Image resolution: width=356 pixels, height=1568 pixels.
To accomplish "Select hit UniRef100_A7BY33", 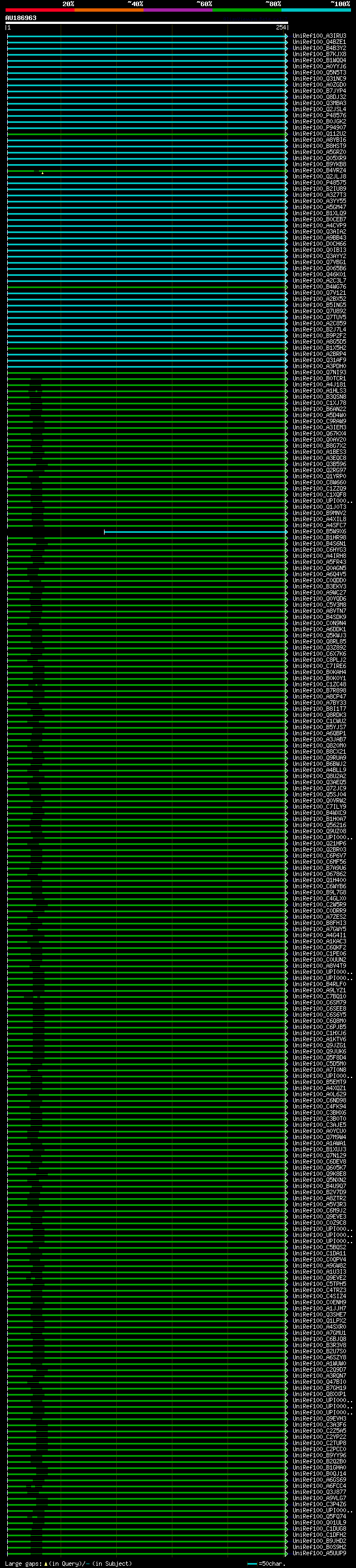I will pos(319,703).
